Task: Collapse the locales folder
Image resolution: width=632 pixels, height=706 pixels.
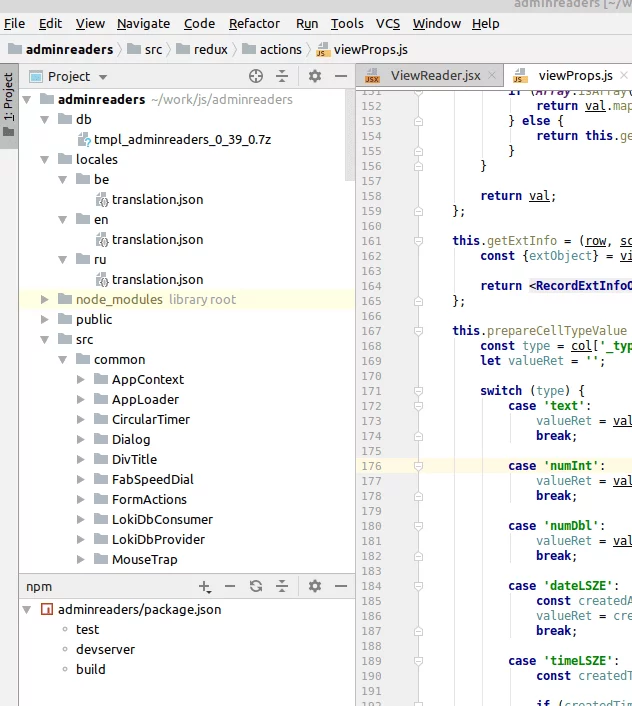Action: [45, 159]
